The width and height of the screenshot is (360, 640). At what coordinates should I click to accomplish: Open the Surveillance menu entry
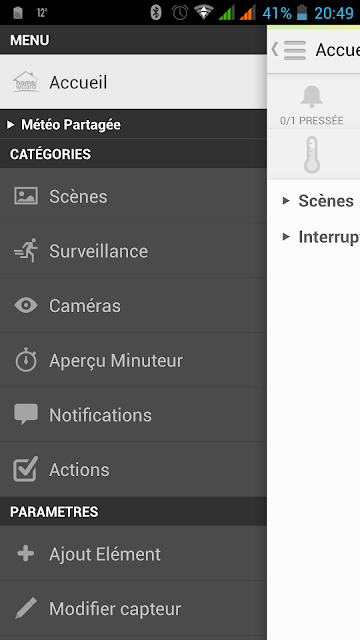pos(133,251)
